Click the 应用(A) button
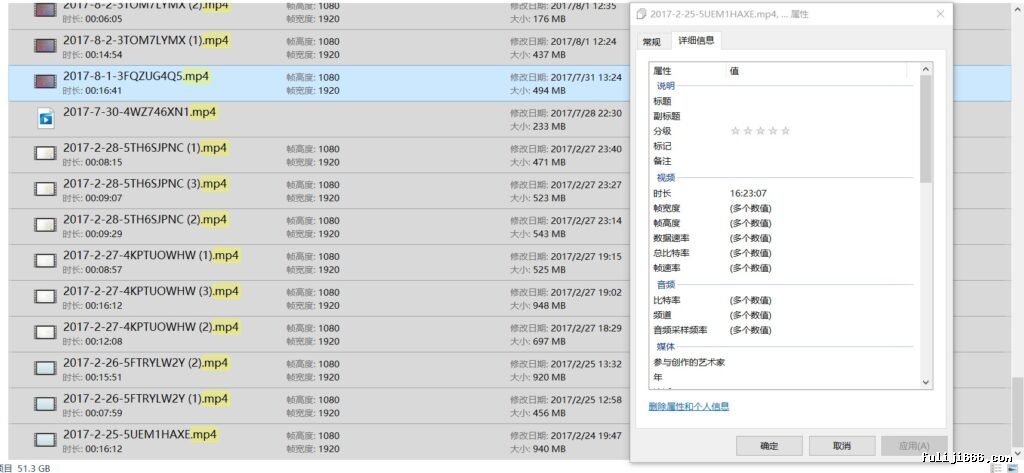Screen dimensions: 1024x473 (x=914, y=446)
